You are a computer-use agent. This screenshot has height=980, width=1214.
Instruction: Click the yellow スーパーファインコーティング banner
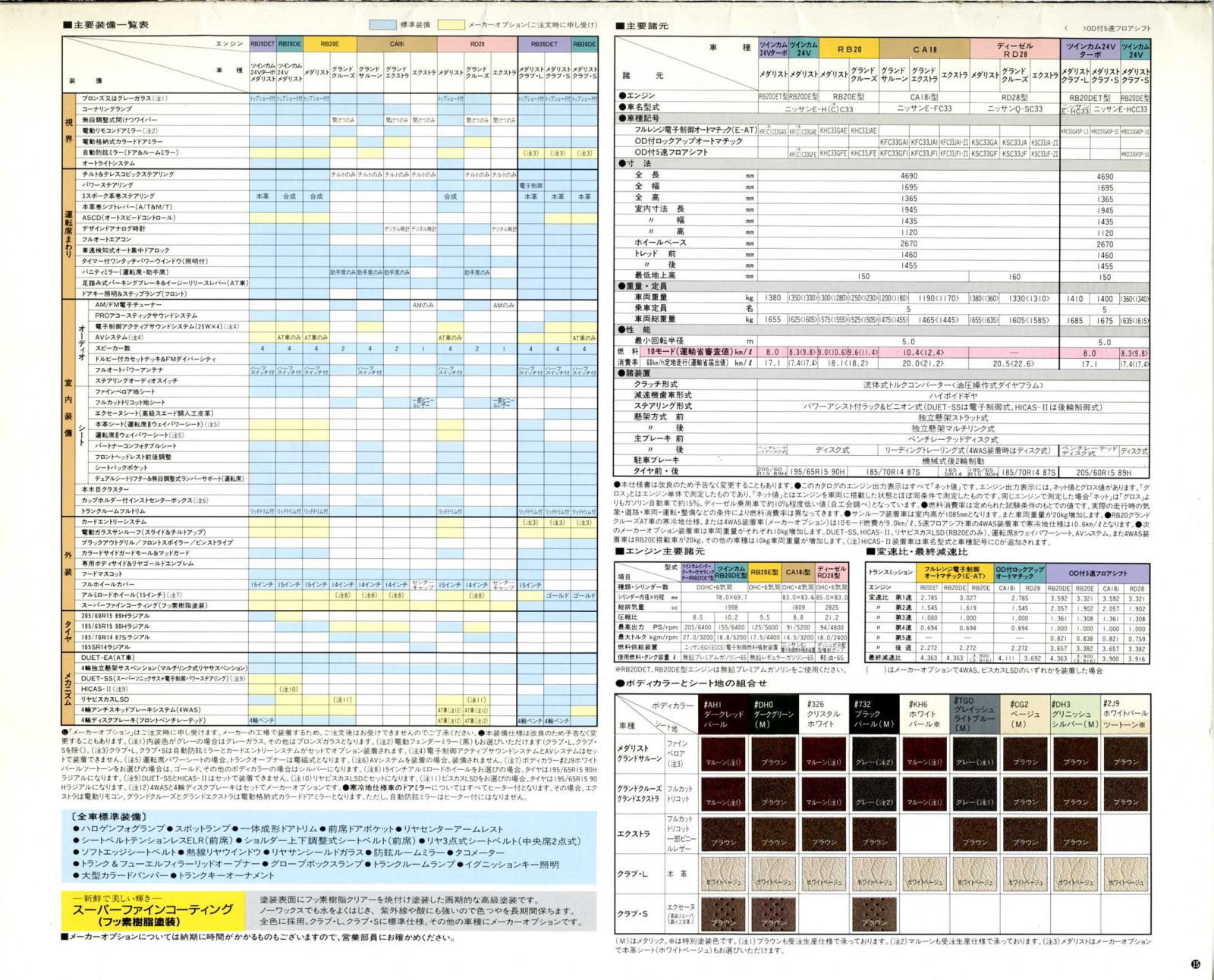153,911
